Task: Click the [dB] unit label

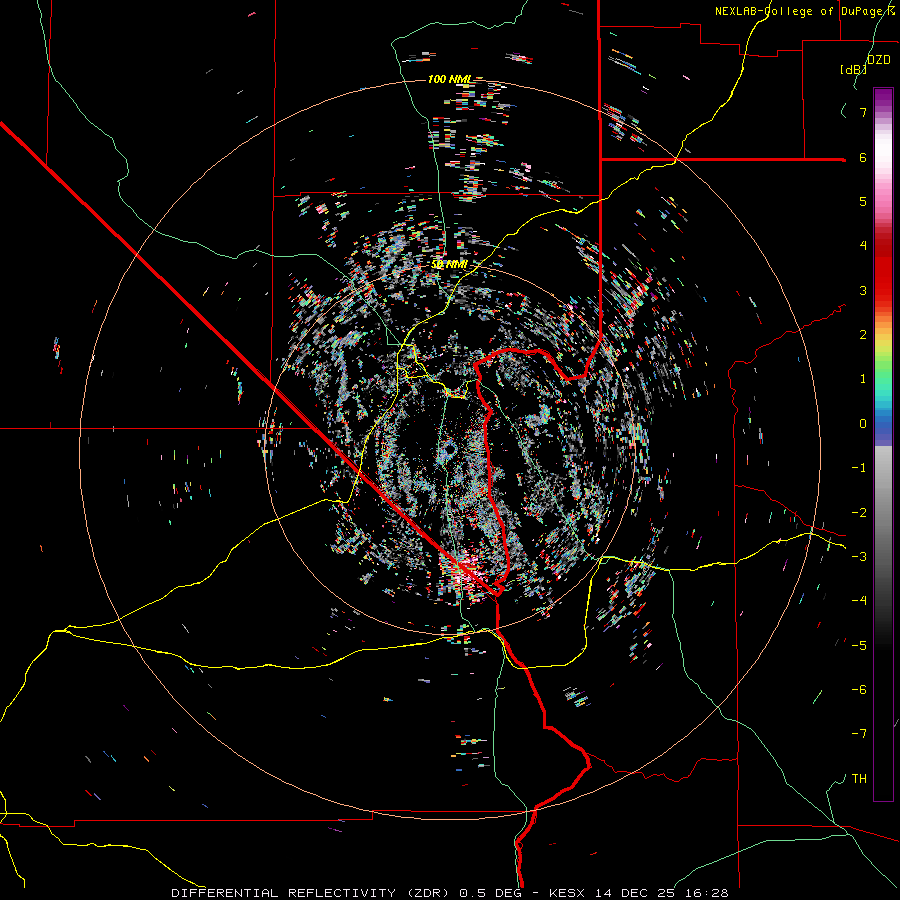Action: [x=854, y=69]
